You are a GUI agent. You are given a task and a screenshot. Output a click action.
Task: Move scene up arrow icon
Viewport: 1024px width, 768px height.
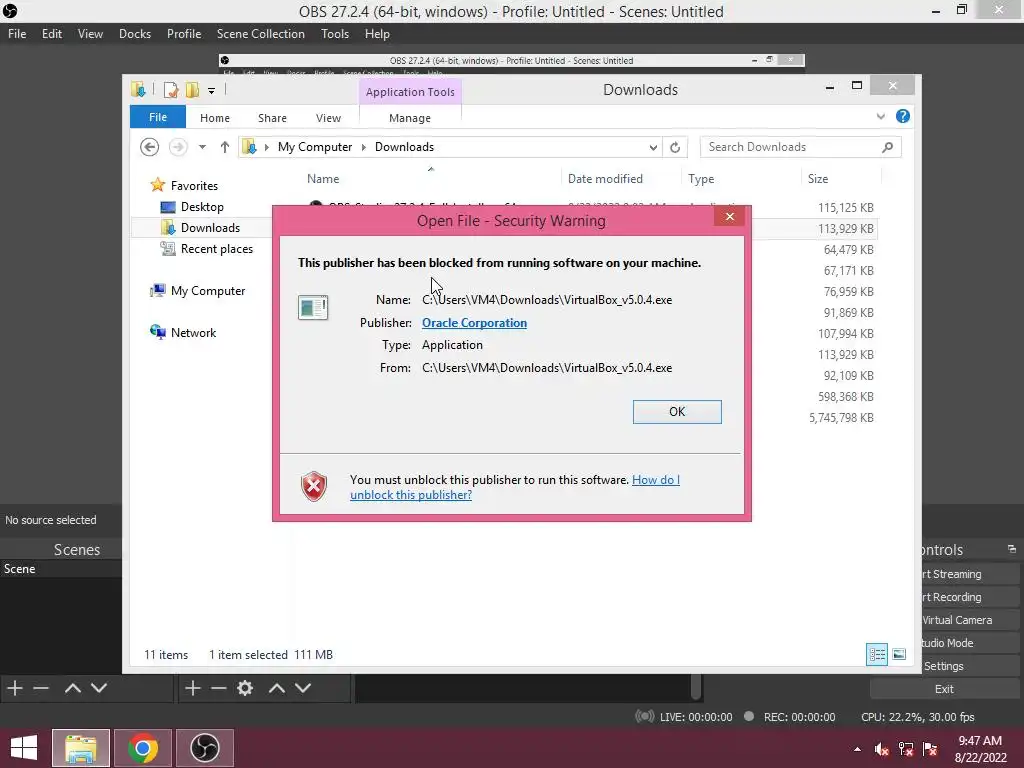(x=72, y=688)
